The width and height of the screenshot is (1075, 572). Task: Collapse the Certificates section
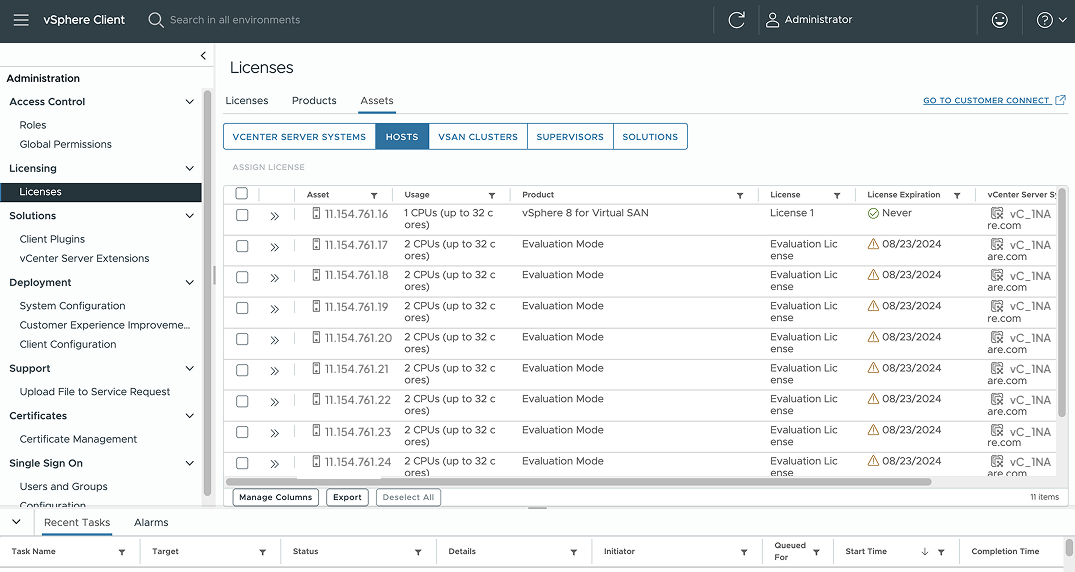(190, 416)
